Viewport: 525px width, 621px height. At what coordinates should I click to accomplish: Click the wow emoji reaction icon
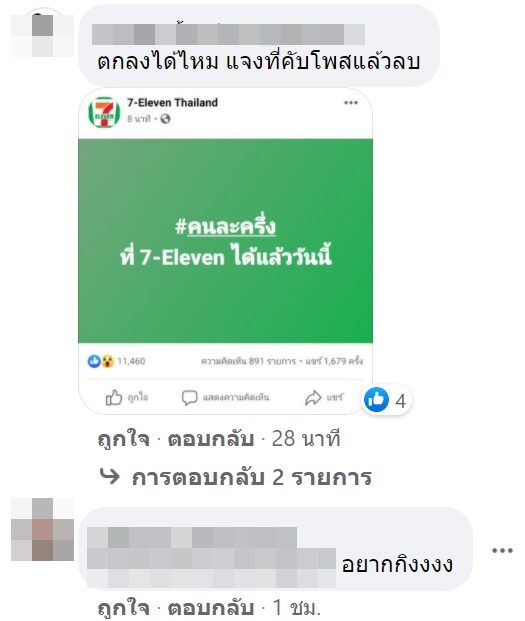click(107, 361)
